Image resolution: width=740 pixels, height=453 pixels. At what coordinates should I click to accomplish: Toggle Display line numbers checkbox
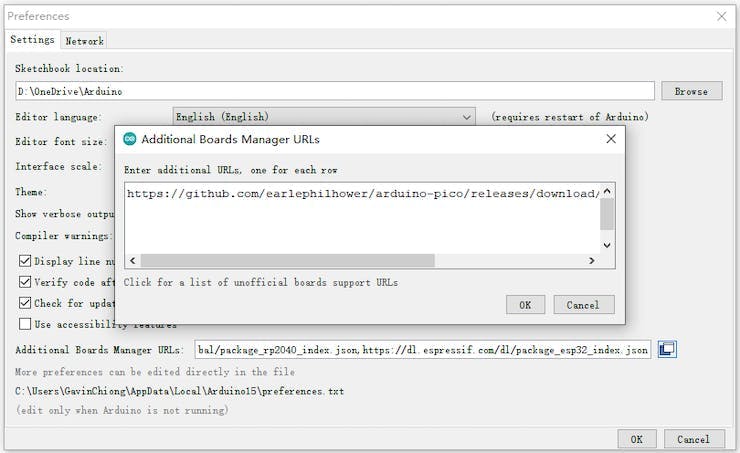click(25, 260)
